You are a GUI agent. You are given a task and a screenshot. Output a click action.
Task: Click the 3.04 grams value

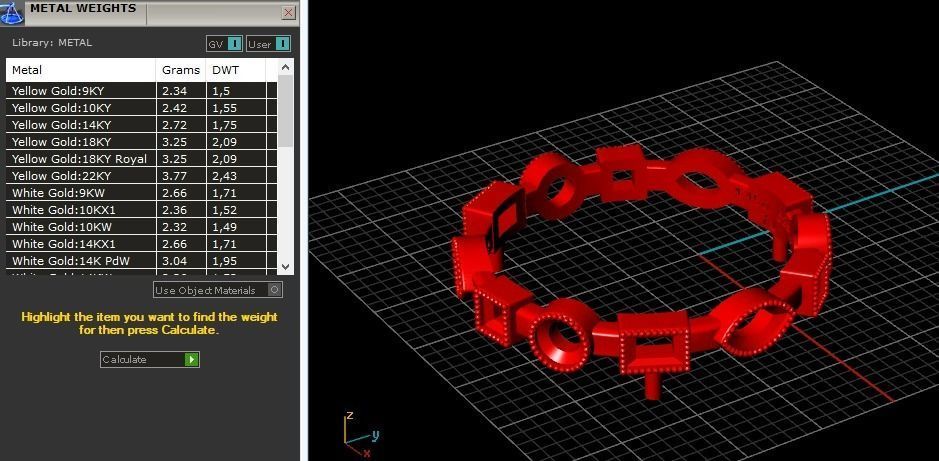click(x=174, y=261)
